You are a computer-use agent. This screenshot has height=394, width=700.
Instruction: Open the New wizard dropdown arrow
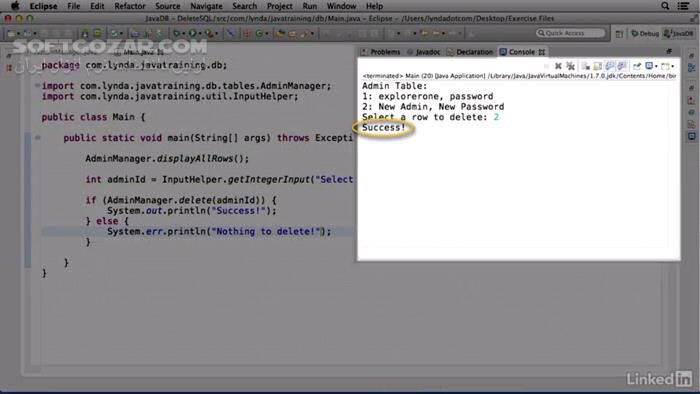click(x=19, y=34)
